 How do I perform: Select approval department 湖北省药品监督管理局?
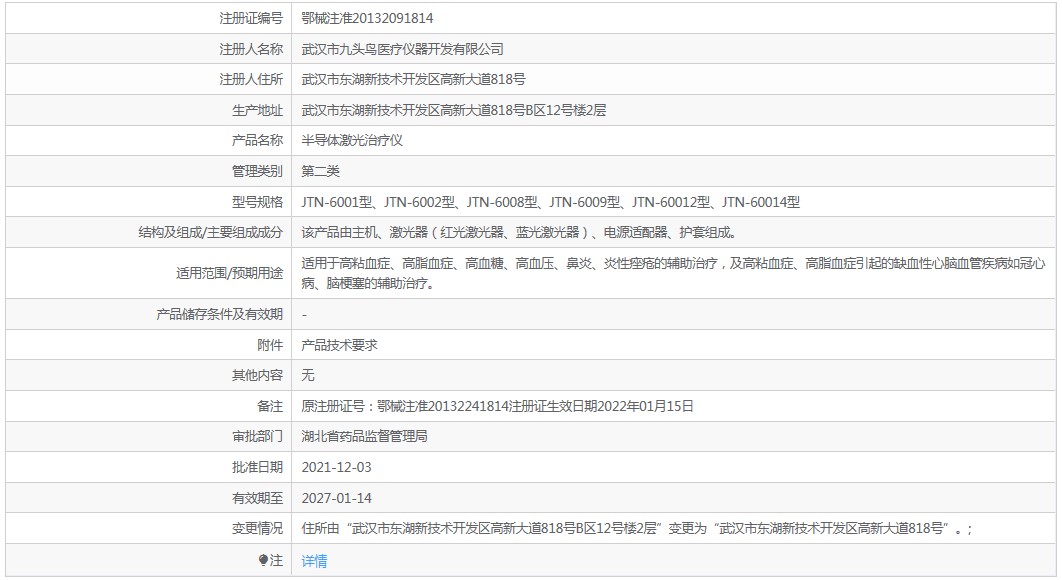tap(364, 436)
